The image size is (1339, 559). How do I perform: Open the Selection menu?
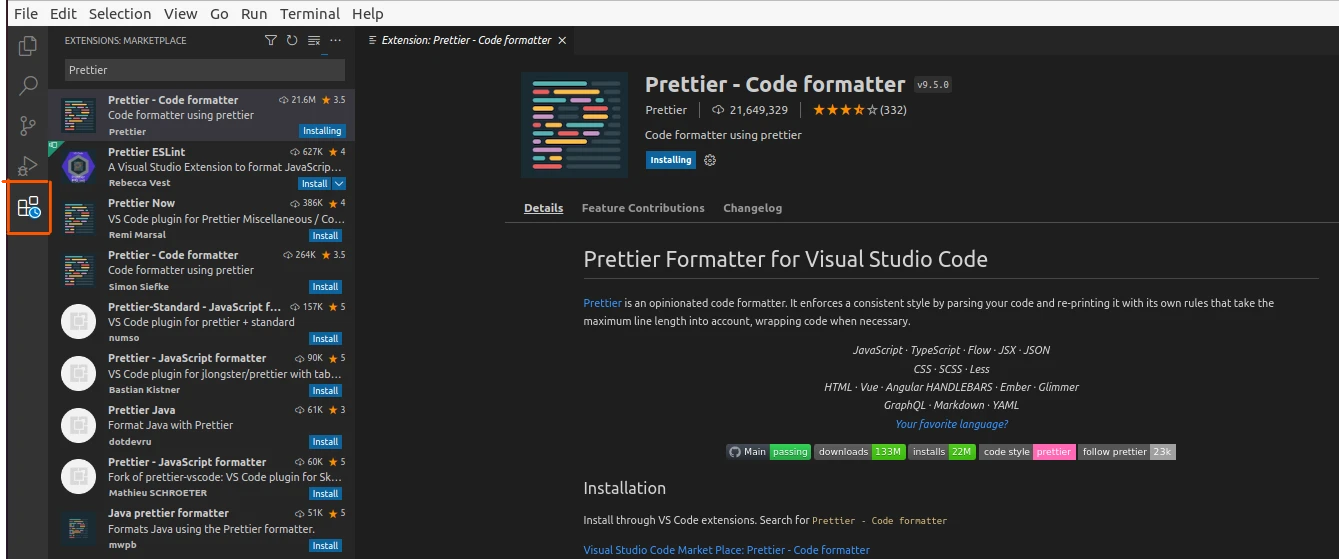[120, 14]
